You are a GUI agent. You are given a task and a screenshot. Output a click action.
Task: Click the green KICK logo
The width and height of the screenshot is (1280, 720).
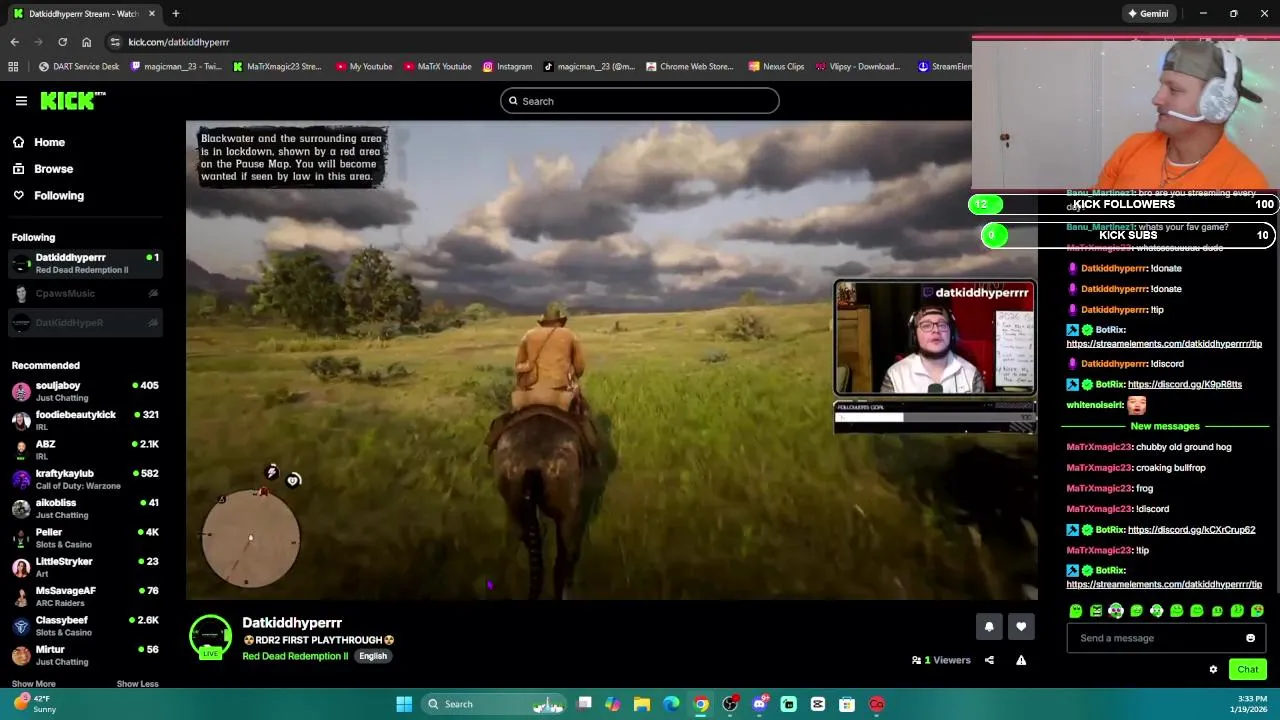pos(73,101)
